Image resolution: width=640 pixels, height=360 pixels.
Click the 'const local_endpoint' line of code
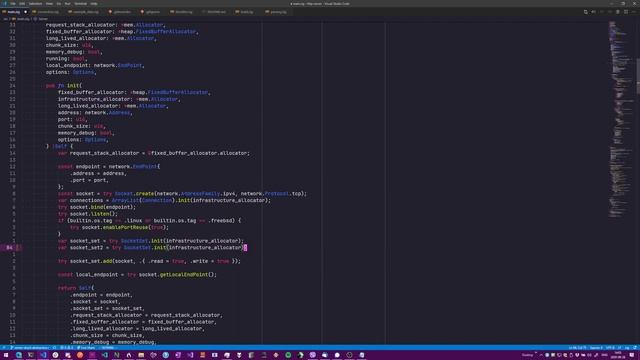click(x=137, y=274)
